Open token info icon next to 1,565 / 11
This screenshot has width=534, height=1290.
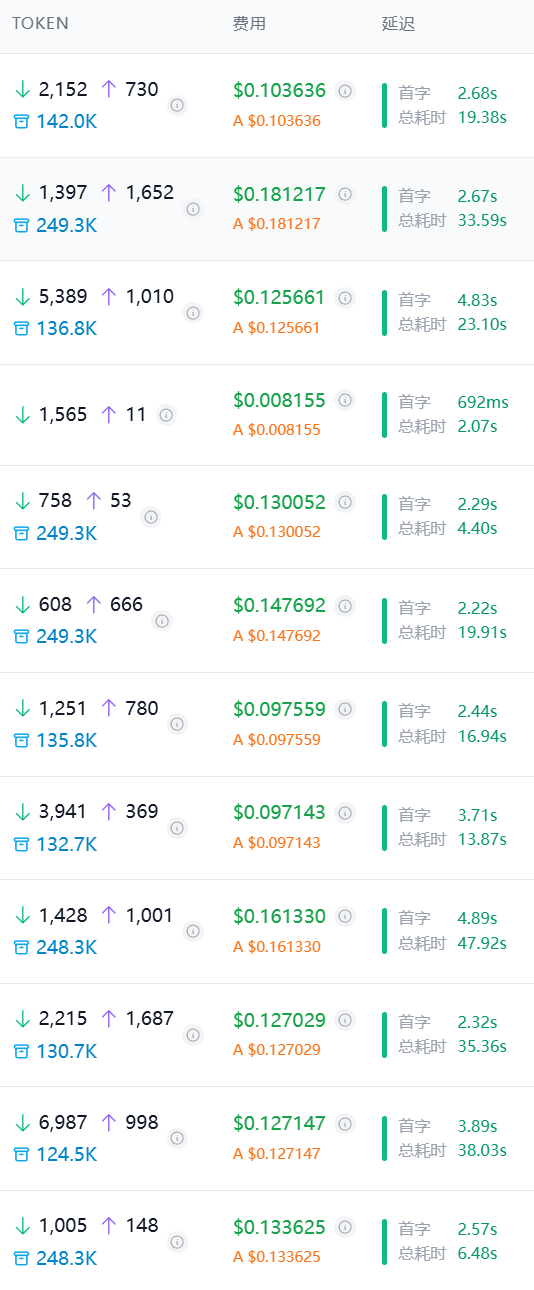tap(166, 414)
